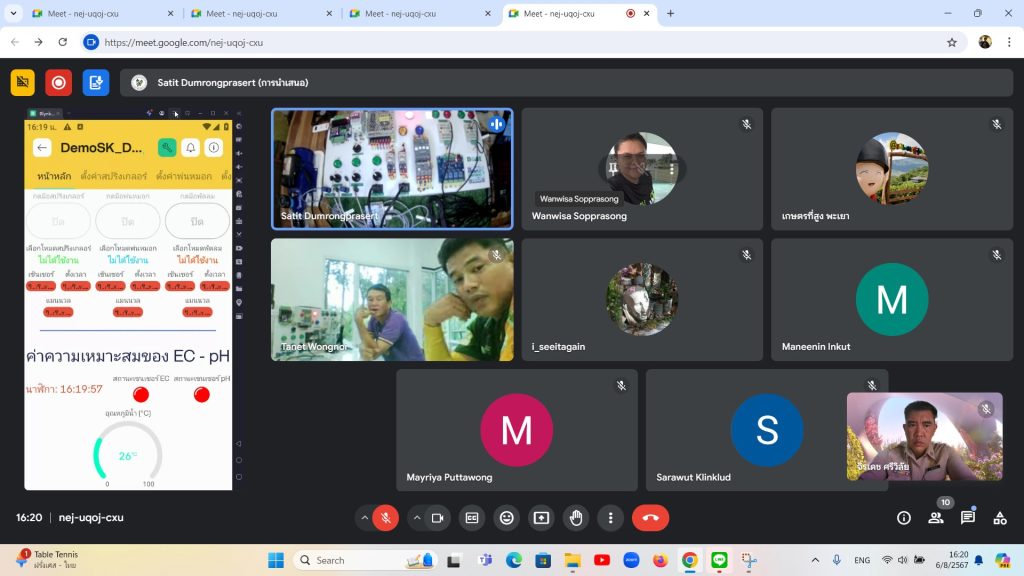The width and height of the screenshot is (1024, 576).
Task: Expand video settings chevron beside camera
Action: coord(417,518)
